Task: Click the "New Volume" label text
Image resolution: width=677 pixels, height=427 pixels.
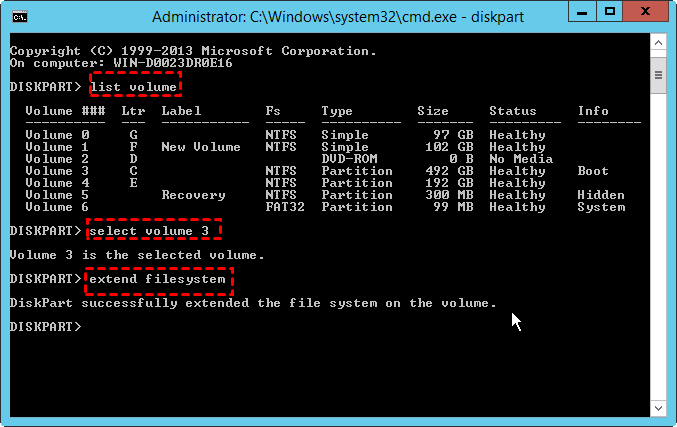Action: pos(200,147)
